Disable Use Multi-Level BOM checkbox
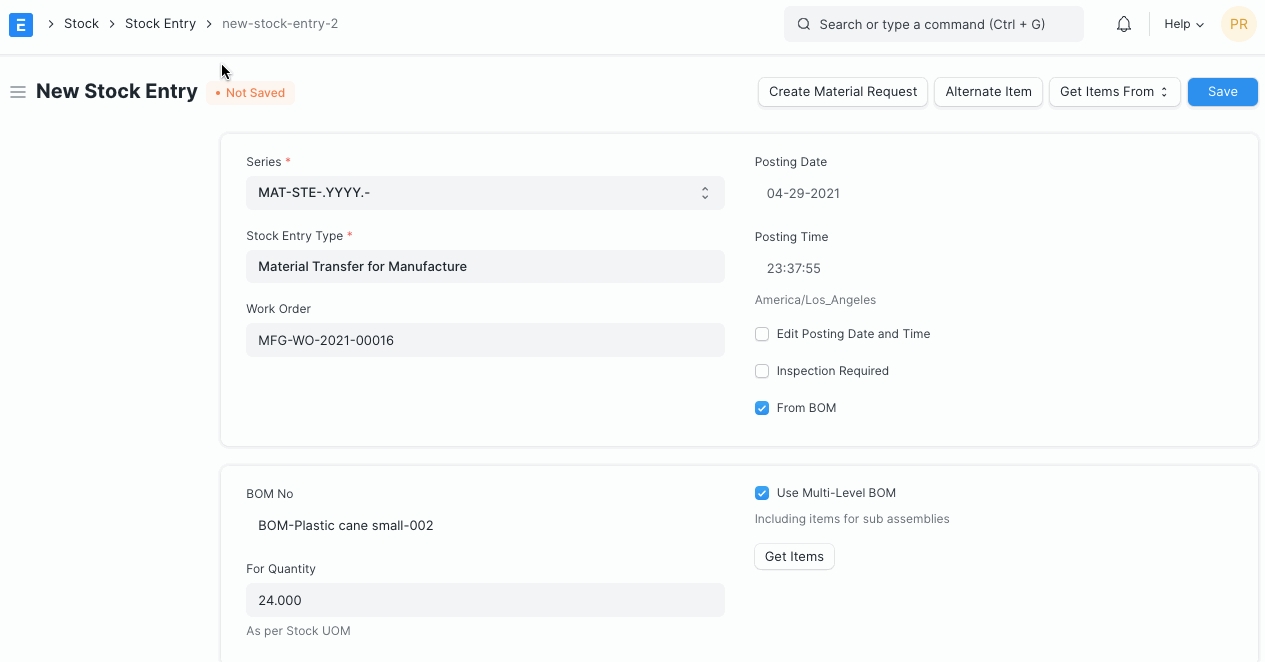The image size is (1265, 662). pos(762,493)
